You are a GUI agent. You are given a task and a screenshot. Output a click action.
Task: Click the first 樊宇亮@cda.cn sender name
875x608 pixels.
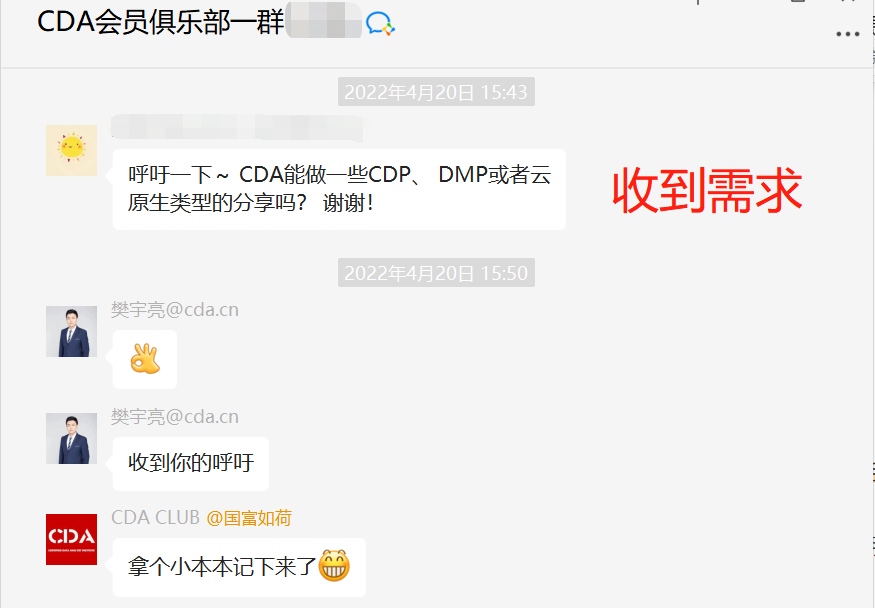point(175,310)
